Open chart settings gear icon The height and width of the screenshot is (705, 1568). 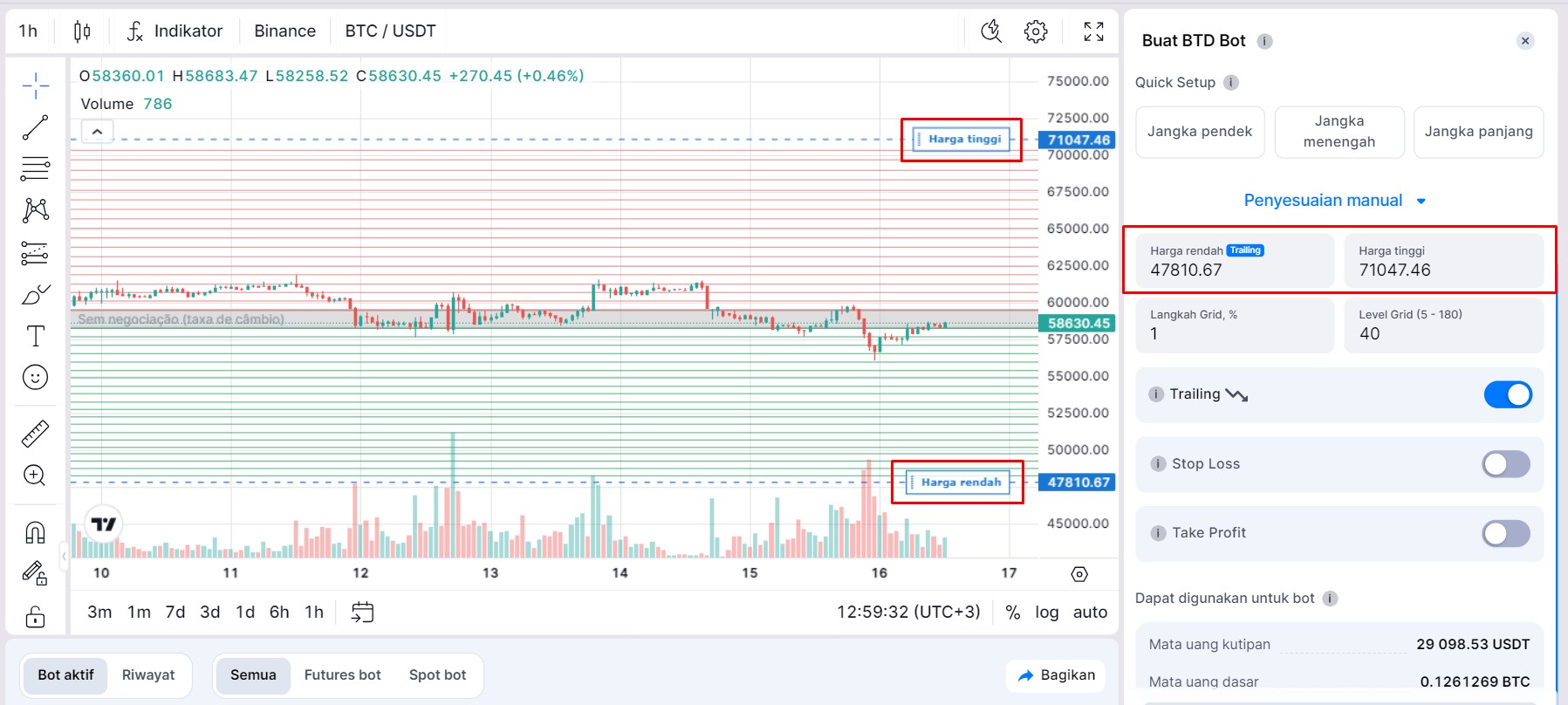(1036, 31)
